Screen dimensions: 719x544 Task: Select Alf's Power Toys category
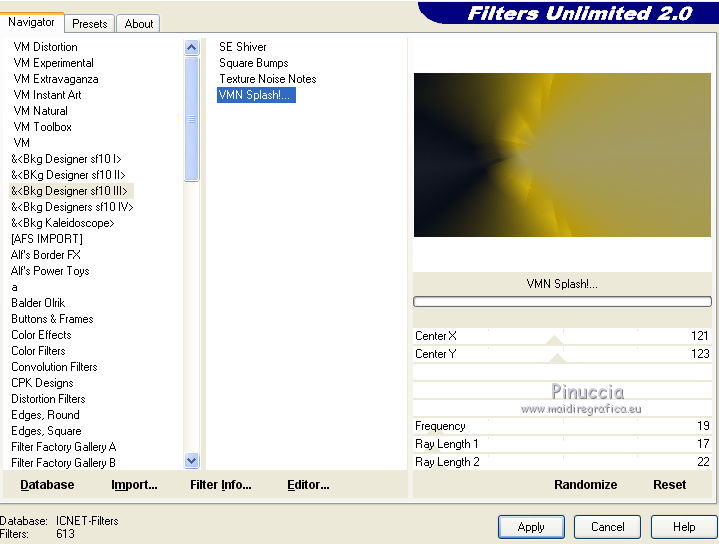pos(50,271)
